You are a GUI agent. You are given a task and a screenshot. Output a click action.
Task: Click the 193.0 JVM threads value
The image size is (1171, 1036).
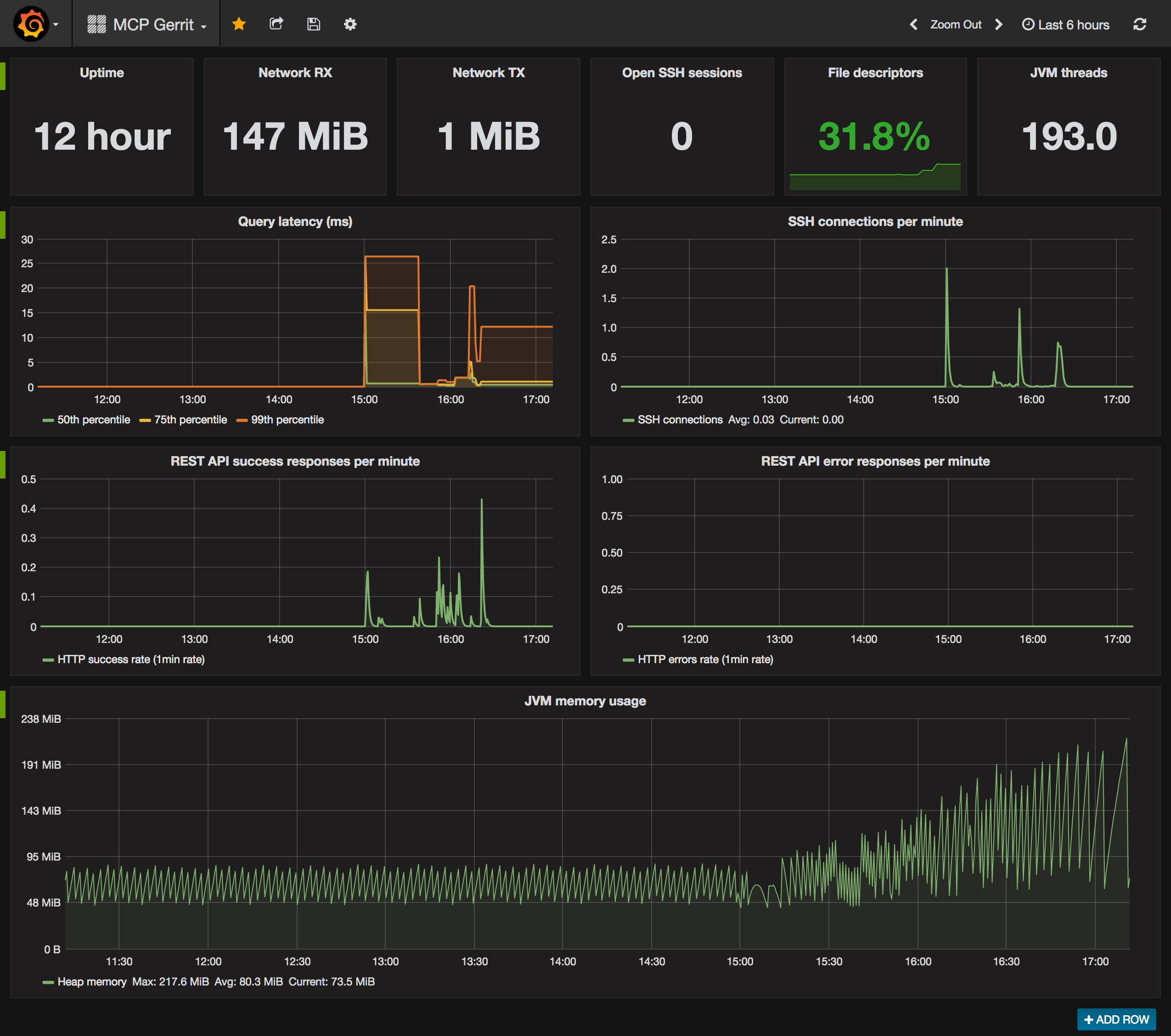point(1069,136)
